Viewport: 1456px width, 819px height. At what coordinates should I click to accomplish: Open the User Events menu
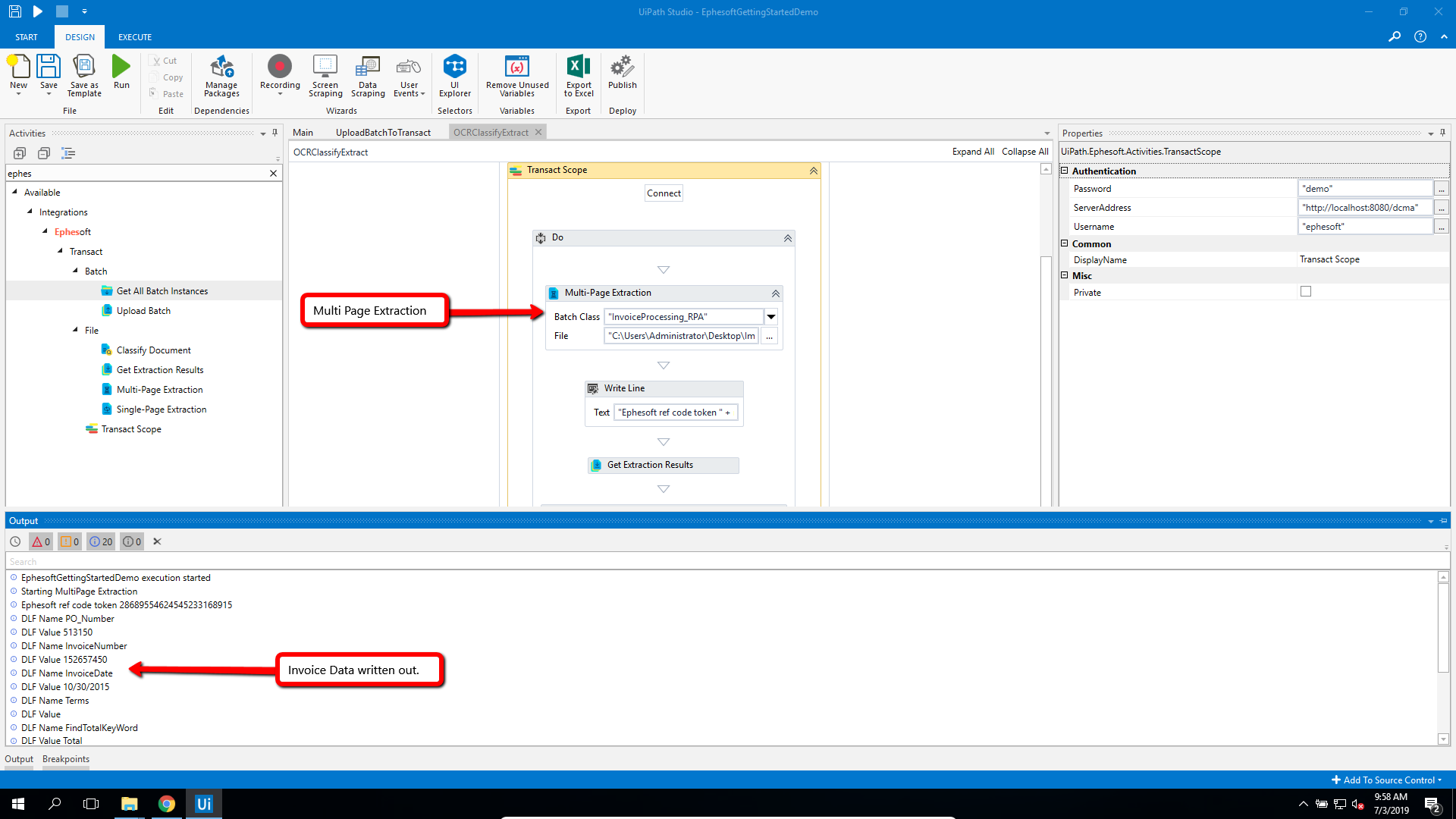(x=409, y=75)
